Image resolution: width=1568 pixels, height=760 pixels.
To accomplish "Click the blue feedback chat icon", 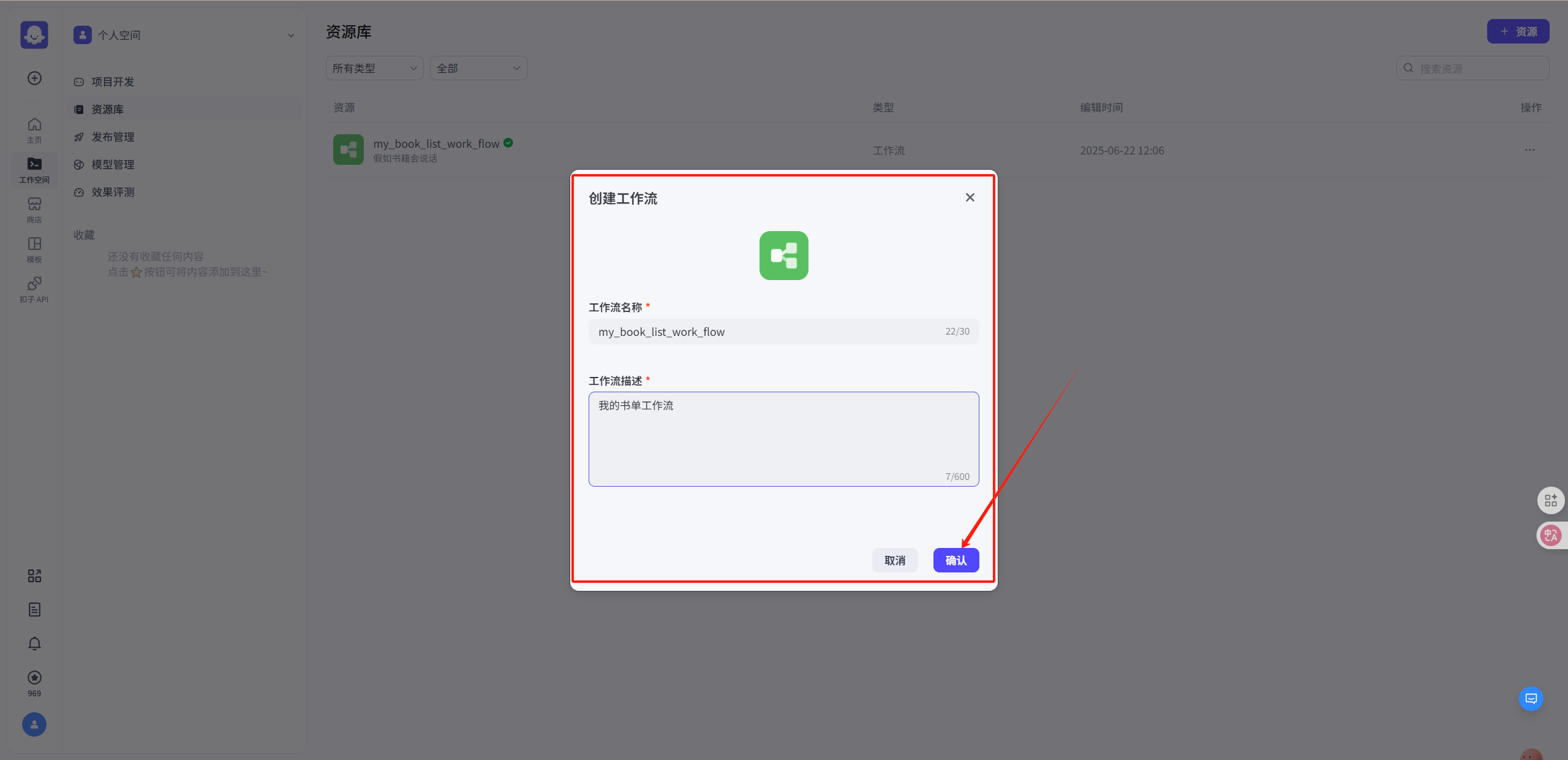I will pos(1531,699).
